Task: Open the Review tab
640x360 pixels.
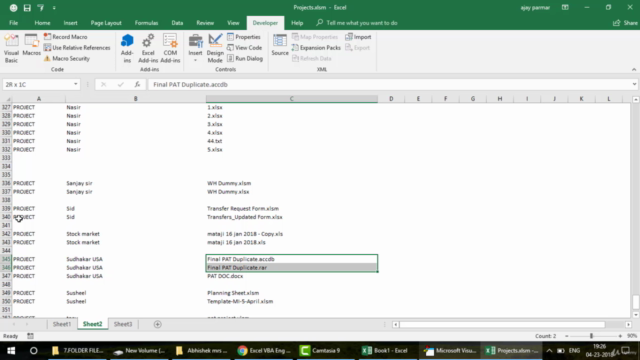Action: tap(205, 23)
